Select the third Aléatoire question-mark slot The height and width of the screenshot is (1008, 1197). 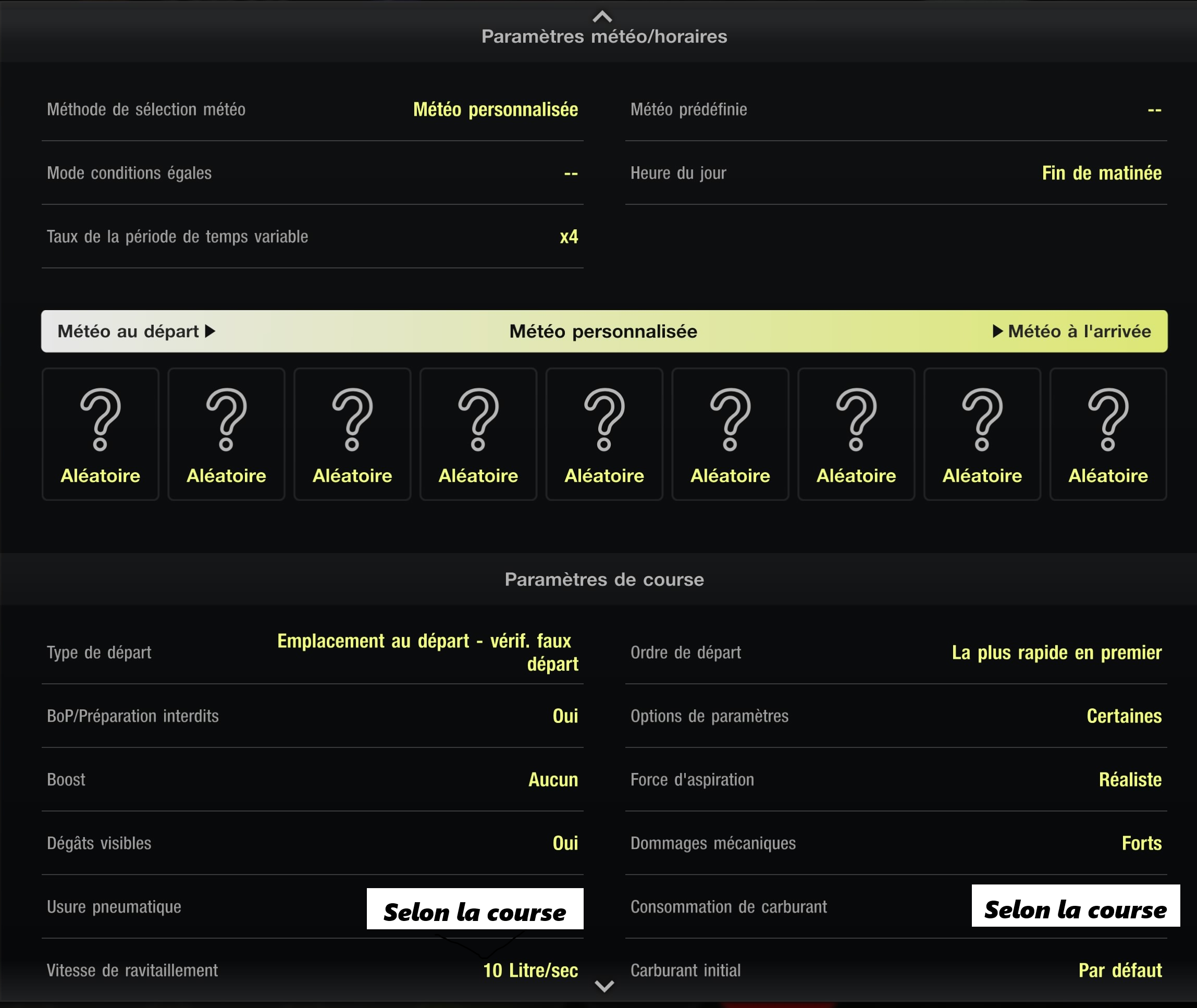(x=352, y=434)
